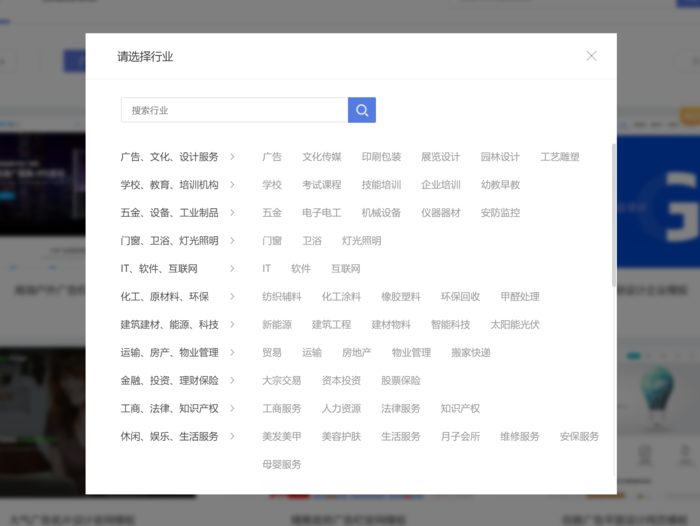
Task: Select 安防监控 industry option
Action: click(500, 213)
